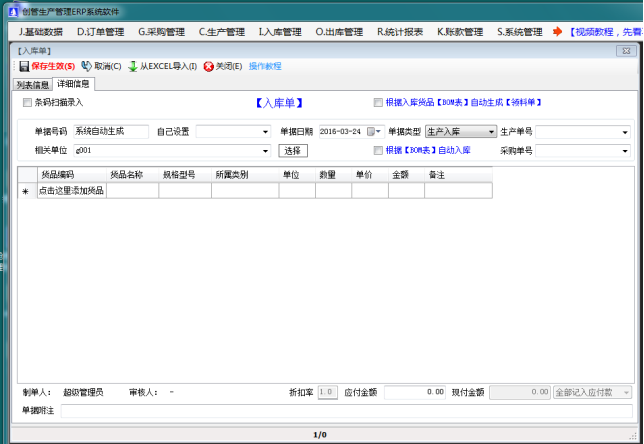
Task: Open the 操作教程 tutorial link
Action: (265, 66)
